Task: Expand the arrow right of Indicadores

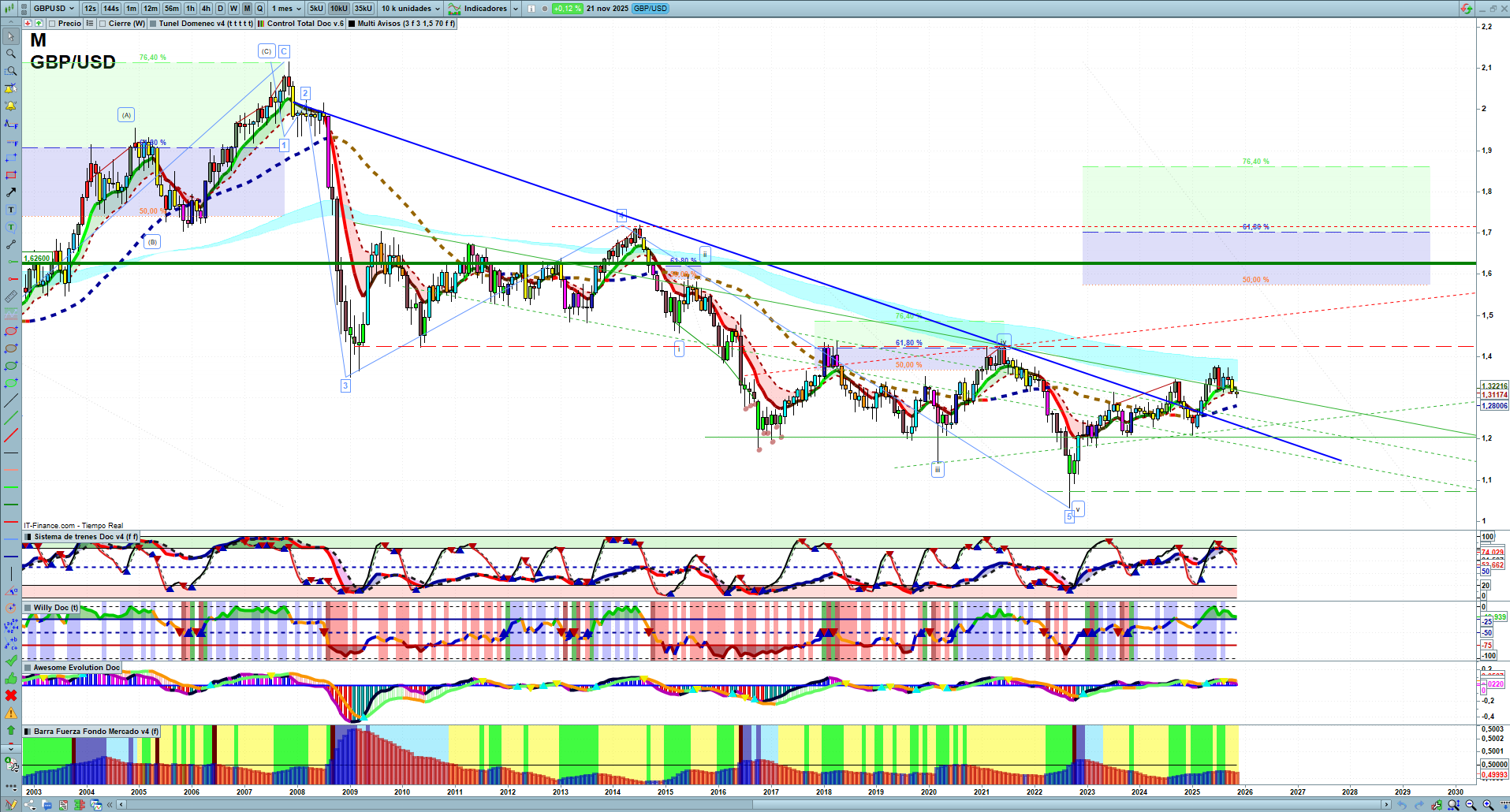Action: (x=516, y=9)
